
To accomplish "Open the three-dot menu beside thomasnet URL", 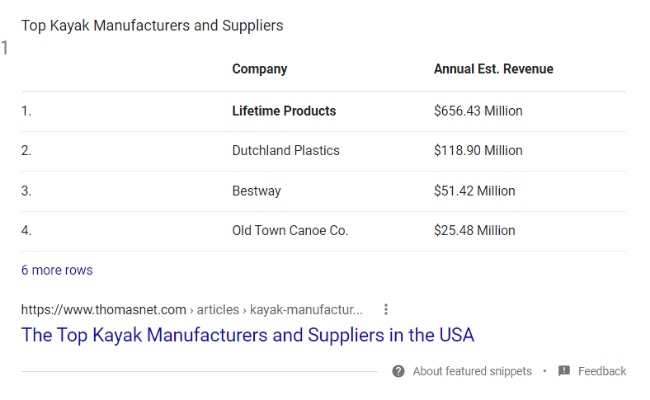I will point(386,309).
